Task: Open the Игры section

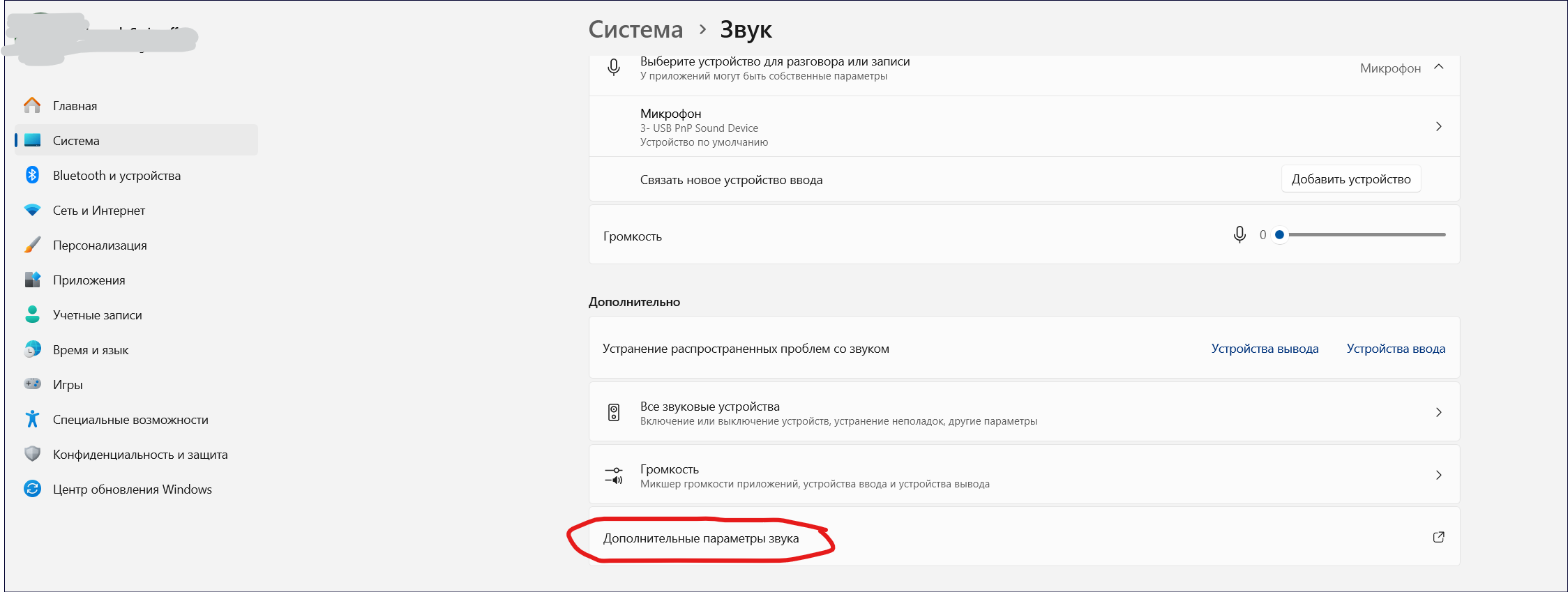Action: [x=137, y=384]
